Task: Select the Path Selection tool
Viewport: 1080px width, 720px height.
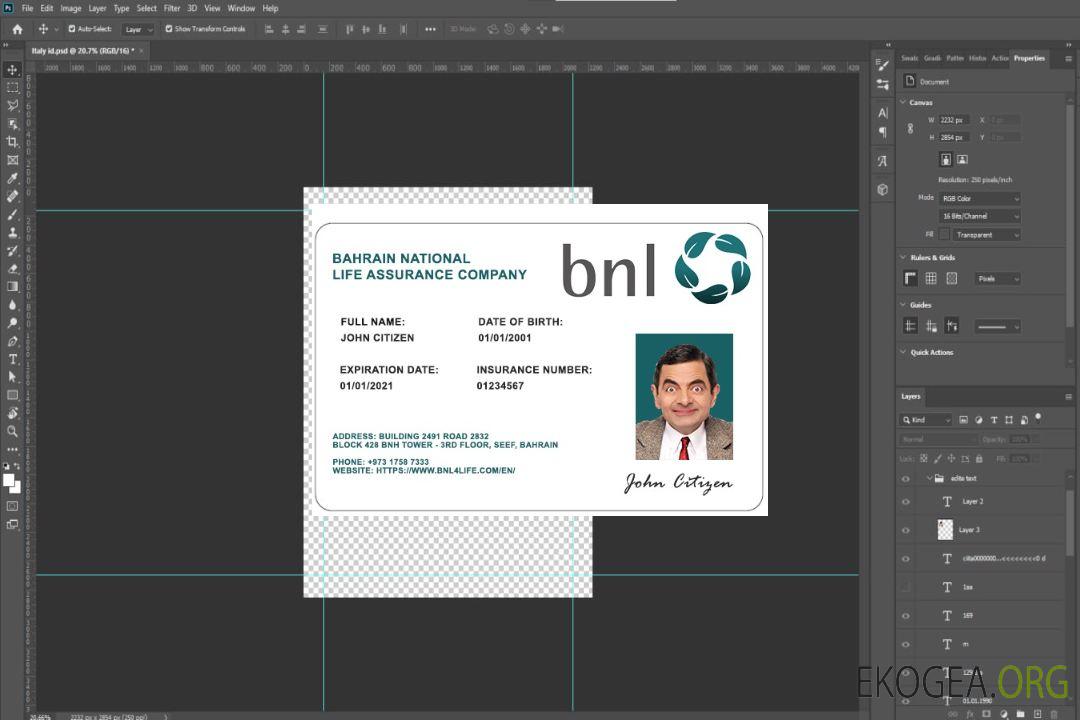Action: tap(12, 377)
